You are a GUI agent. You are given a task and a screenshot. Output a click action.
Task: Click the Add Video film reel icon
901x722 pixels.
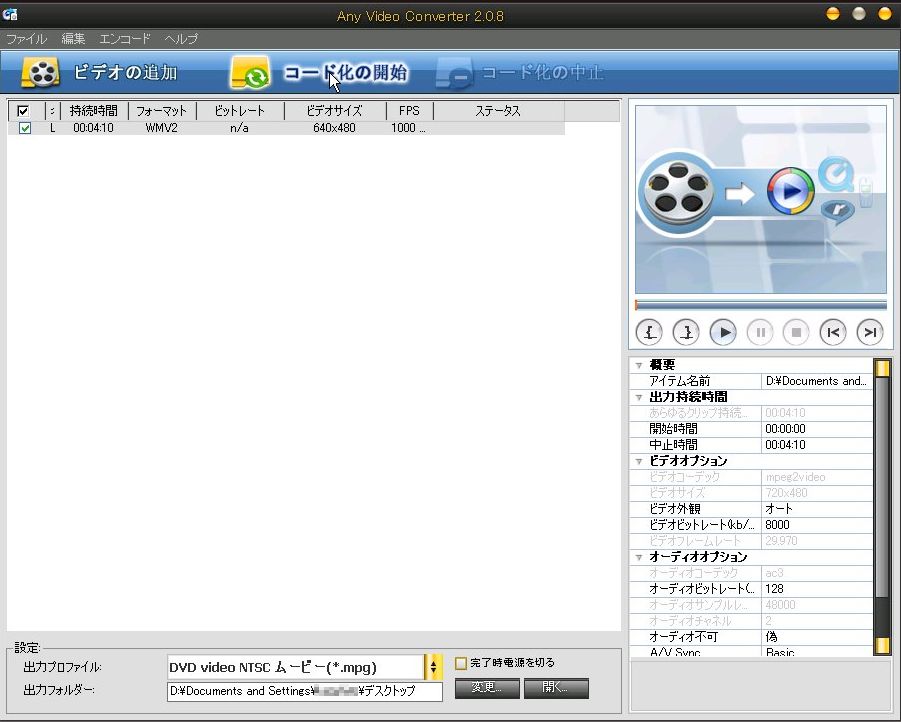[x=40, y=73]
